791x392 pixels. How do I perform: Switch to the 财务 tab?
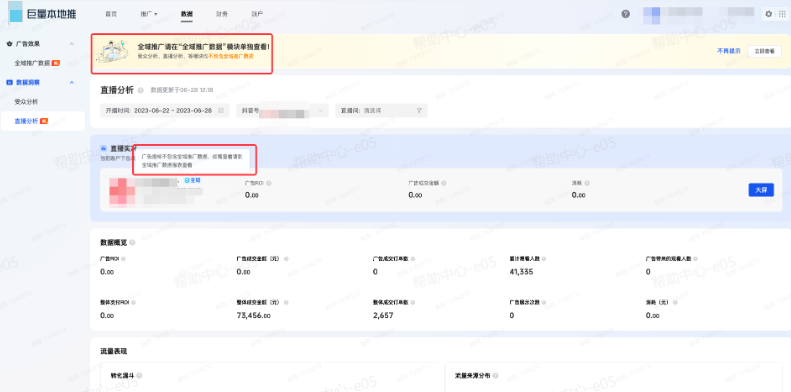(x=221, y=14)
